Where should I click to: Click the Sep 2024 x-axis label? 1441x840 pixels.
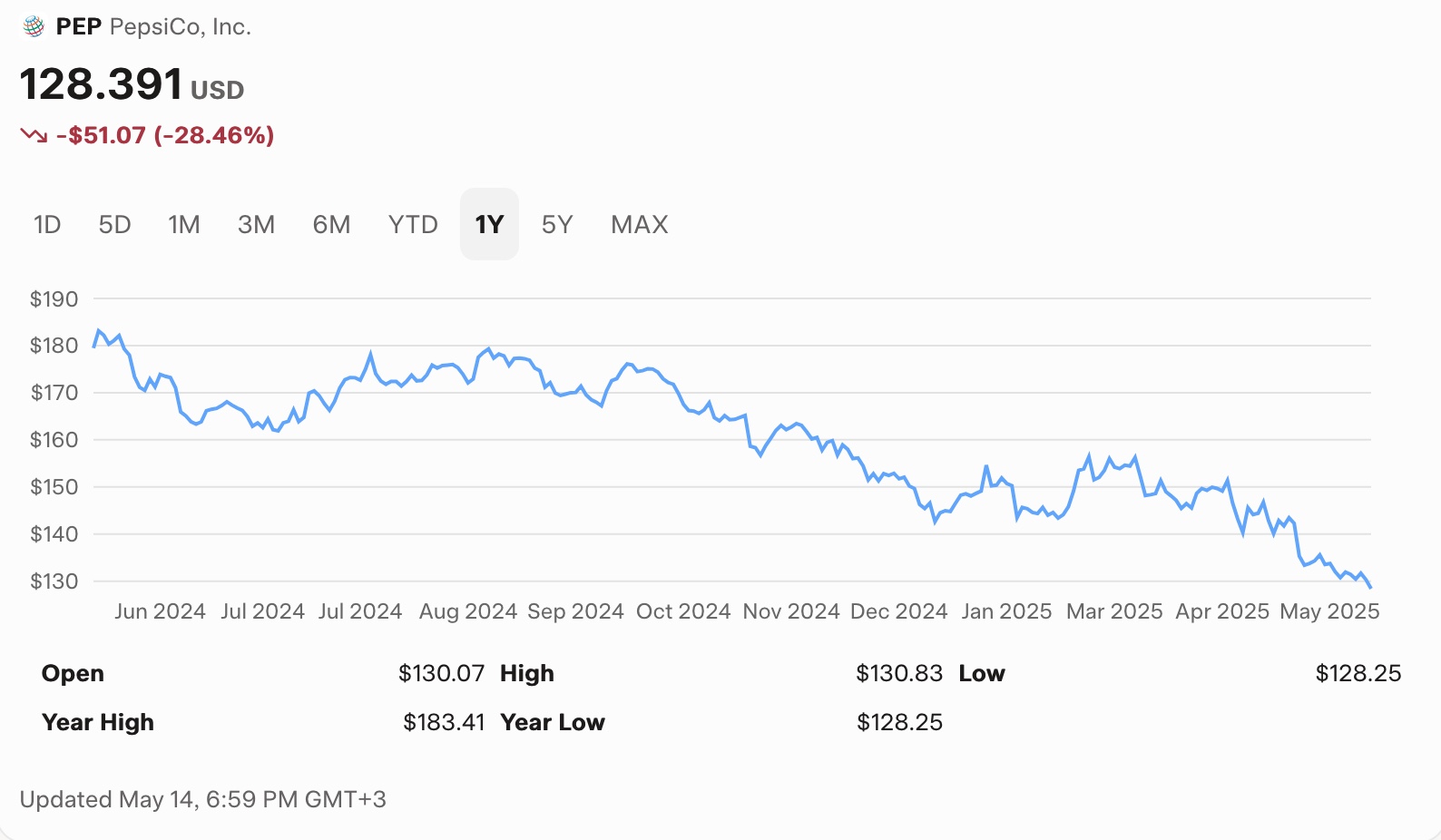coord(575,611)
